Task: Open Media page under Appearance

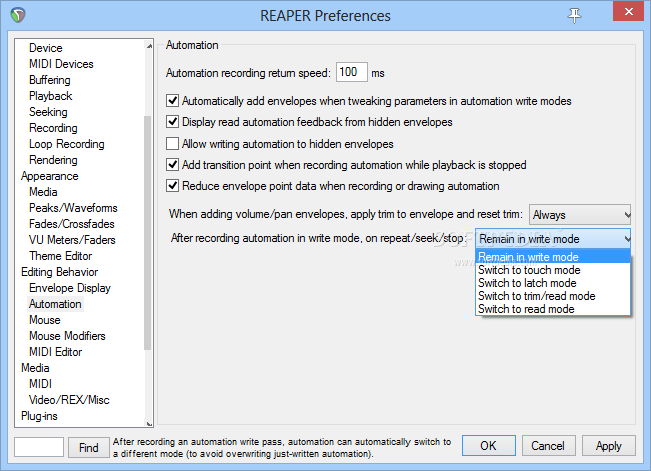Action: coord(43,192)
